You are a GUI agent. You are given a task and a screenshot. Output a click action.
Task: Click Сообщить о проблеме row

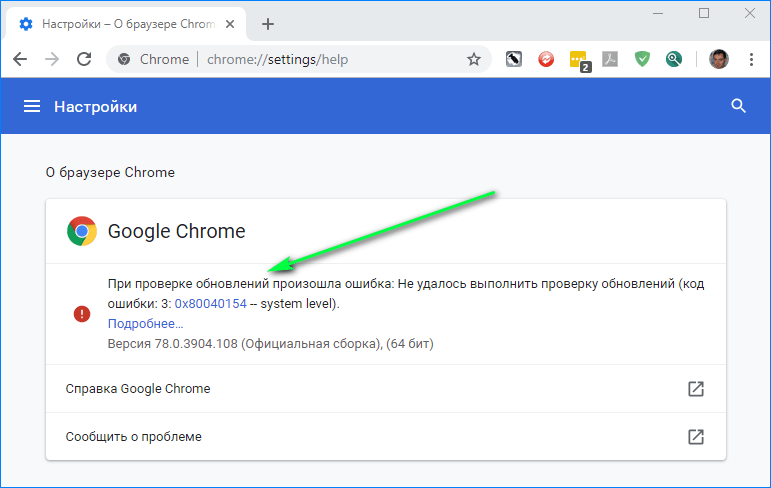(x=386, y=436)
